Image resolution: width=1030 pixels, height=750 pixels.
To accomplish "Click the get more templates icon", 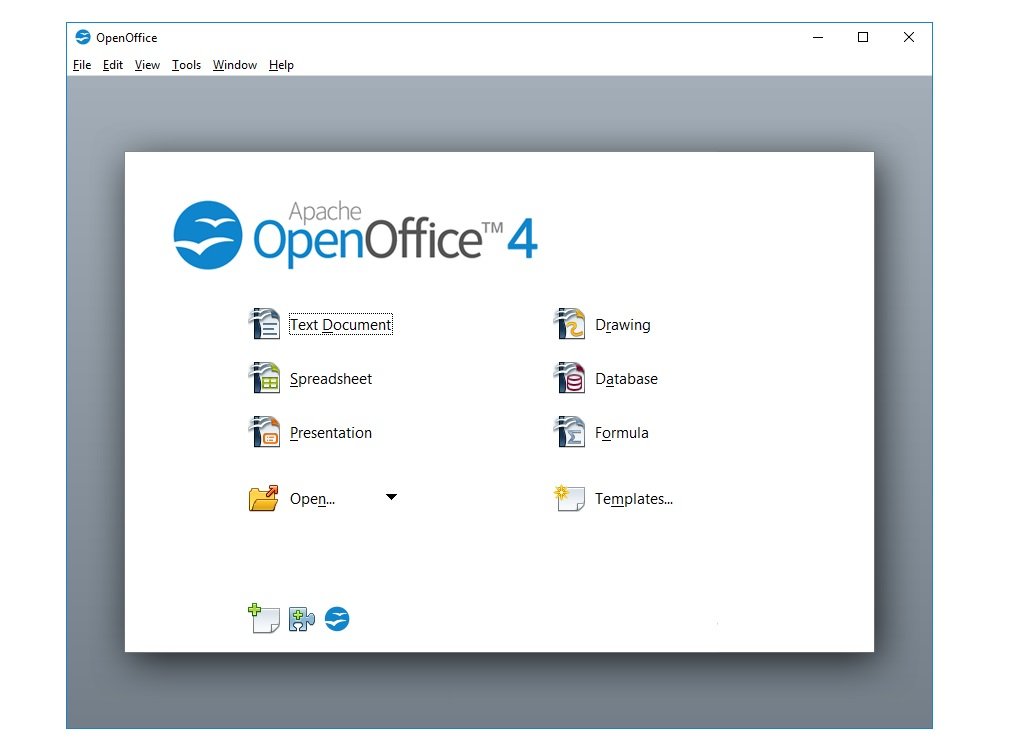I will point(264,619).
